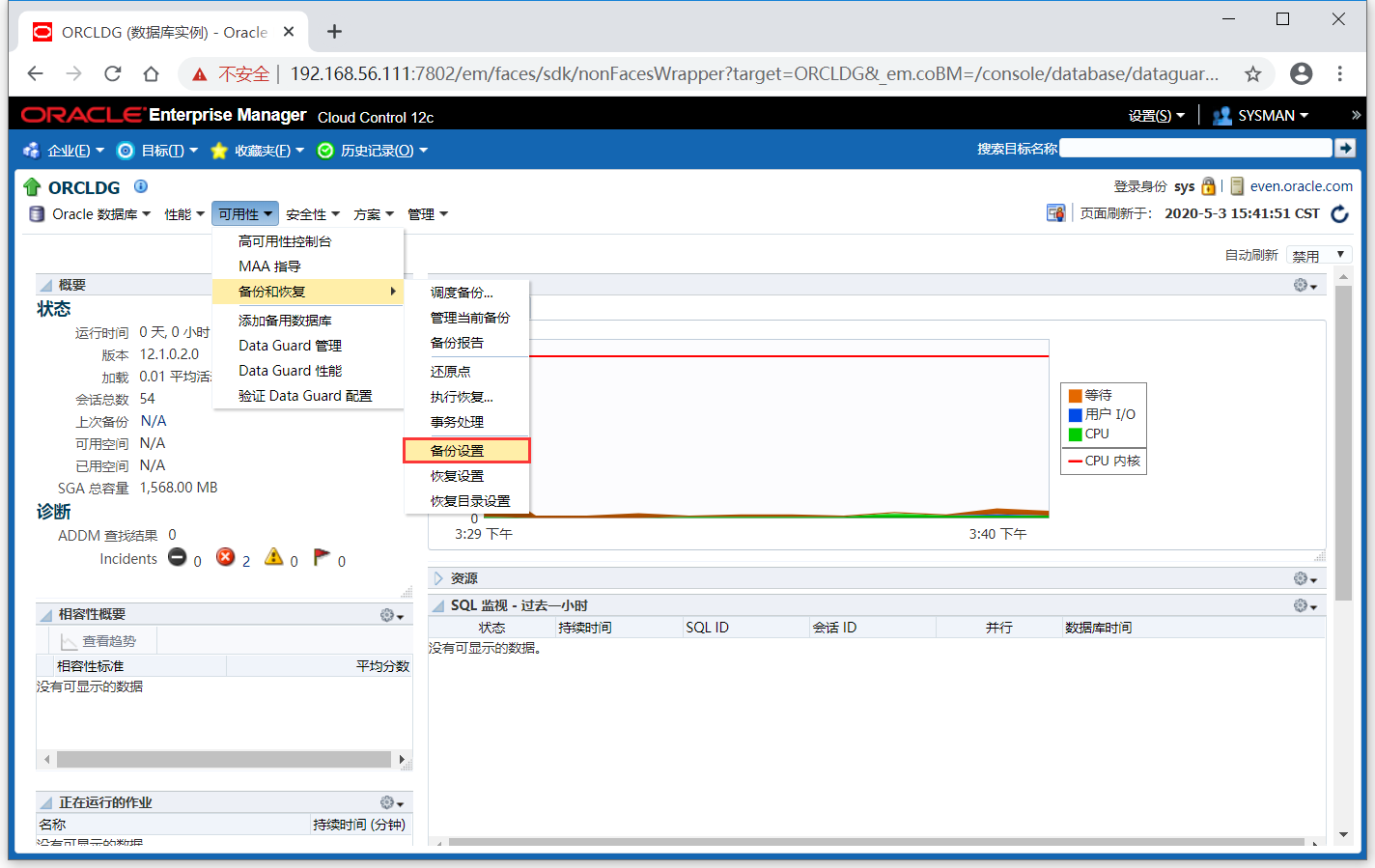The height and width of the screenshot is (868, 1375).
Task: Select 高可用性控制台 menu item
Action: coord(308,241)
